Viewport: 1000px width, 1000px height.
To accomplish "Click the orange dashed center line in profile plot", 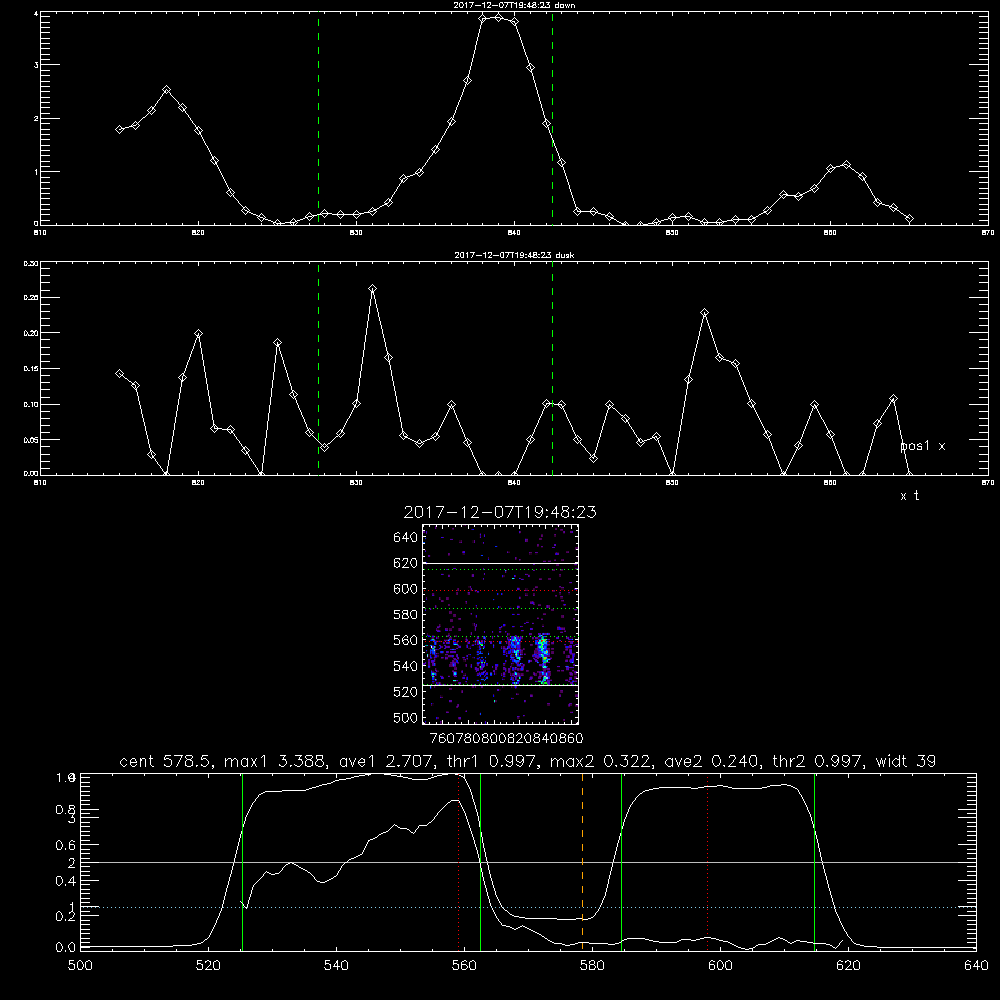I will (x=582, y=861).
